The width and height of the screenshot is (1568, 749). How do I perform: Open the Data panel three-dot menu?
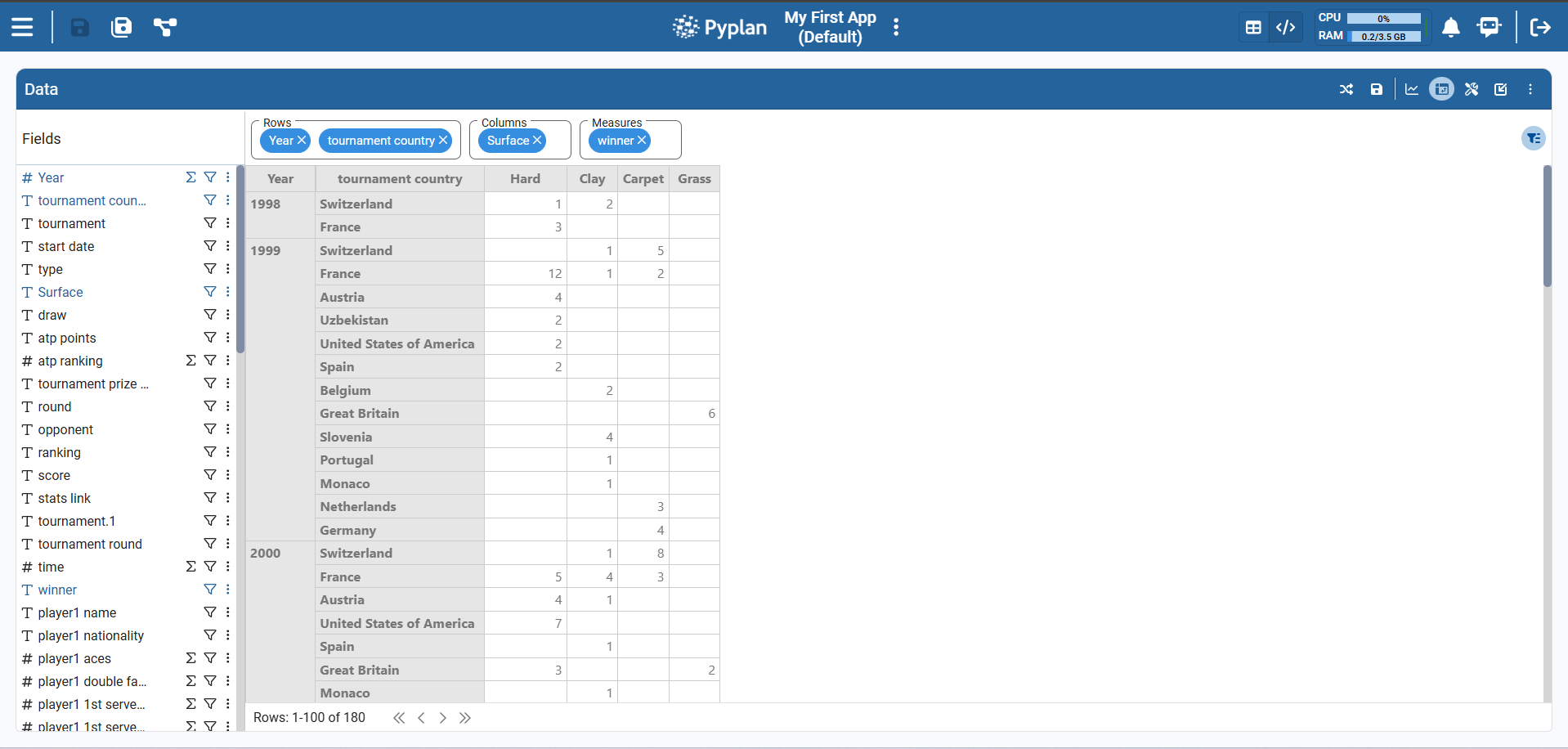[1530, 89]
